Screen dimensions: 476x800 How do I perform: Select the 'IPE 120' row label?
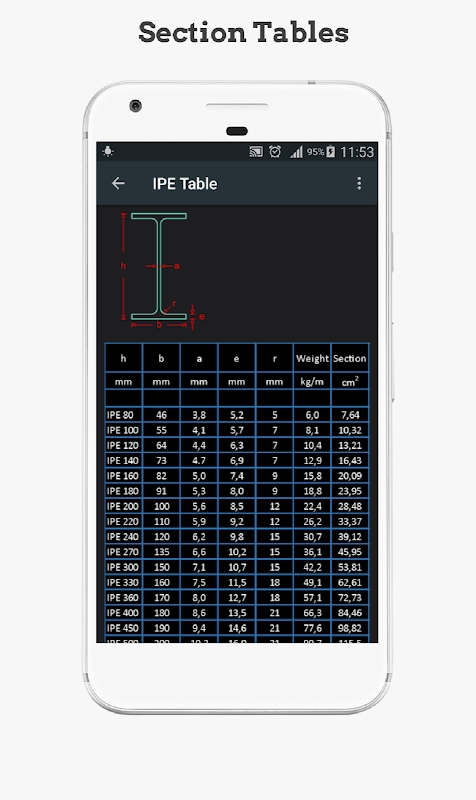(122, 445)
